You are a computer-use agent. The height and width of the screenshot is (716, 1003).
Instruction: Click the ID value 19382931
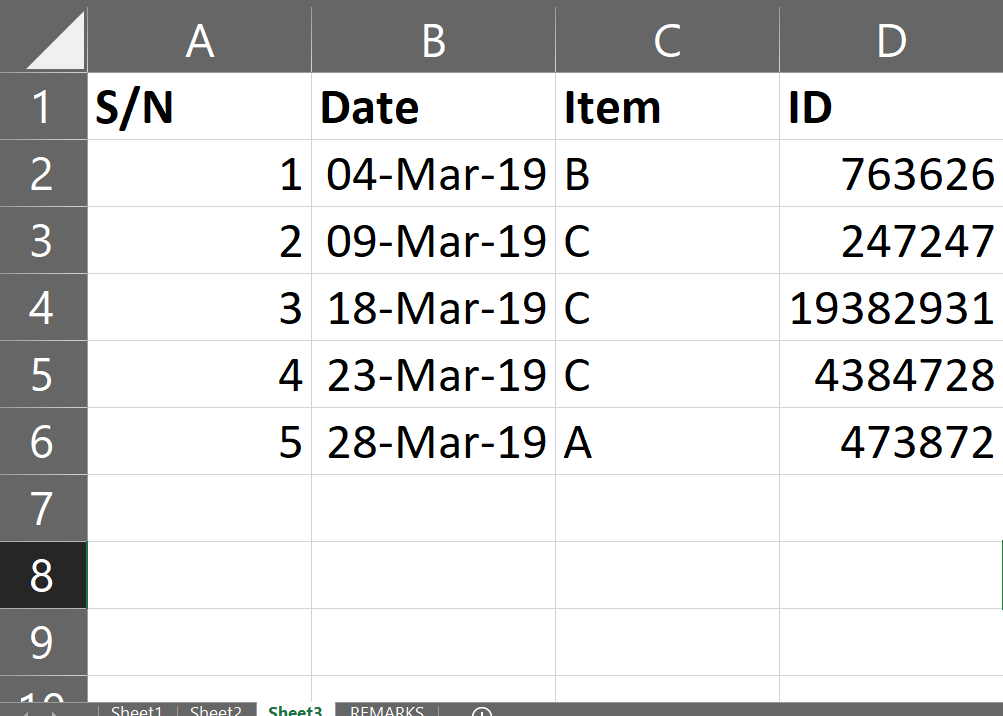[x=891, y=308]
